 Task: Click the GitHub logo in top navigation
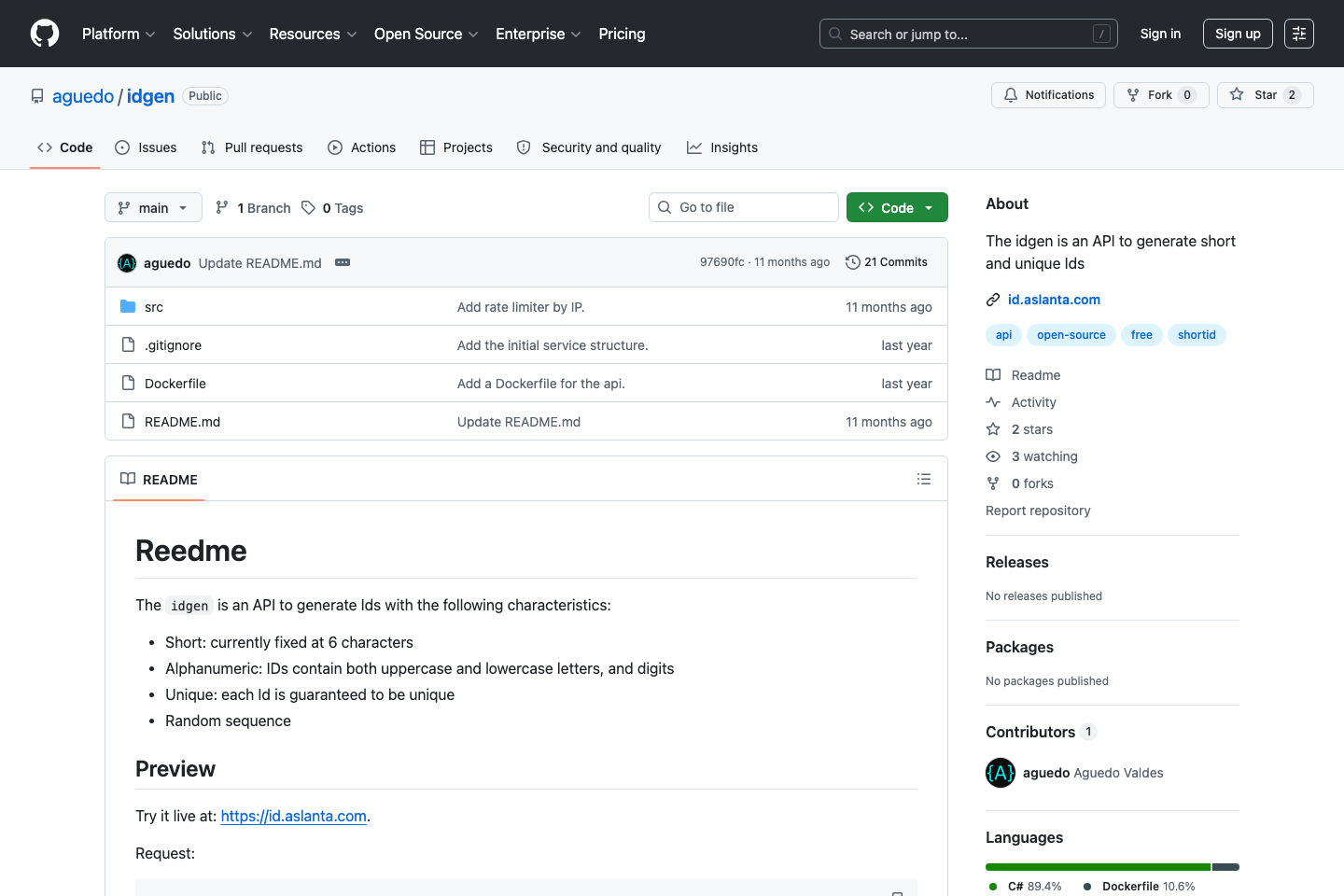click(x=44, y=33)
